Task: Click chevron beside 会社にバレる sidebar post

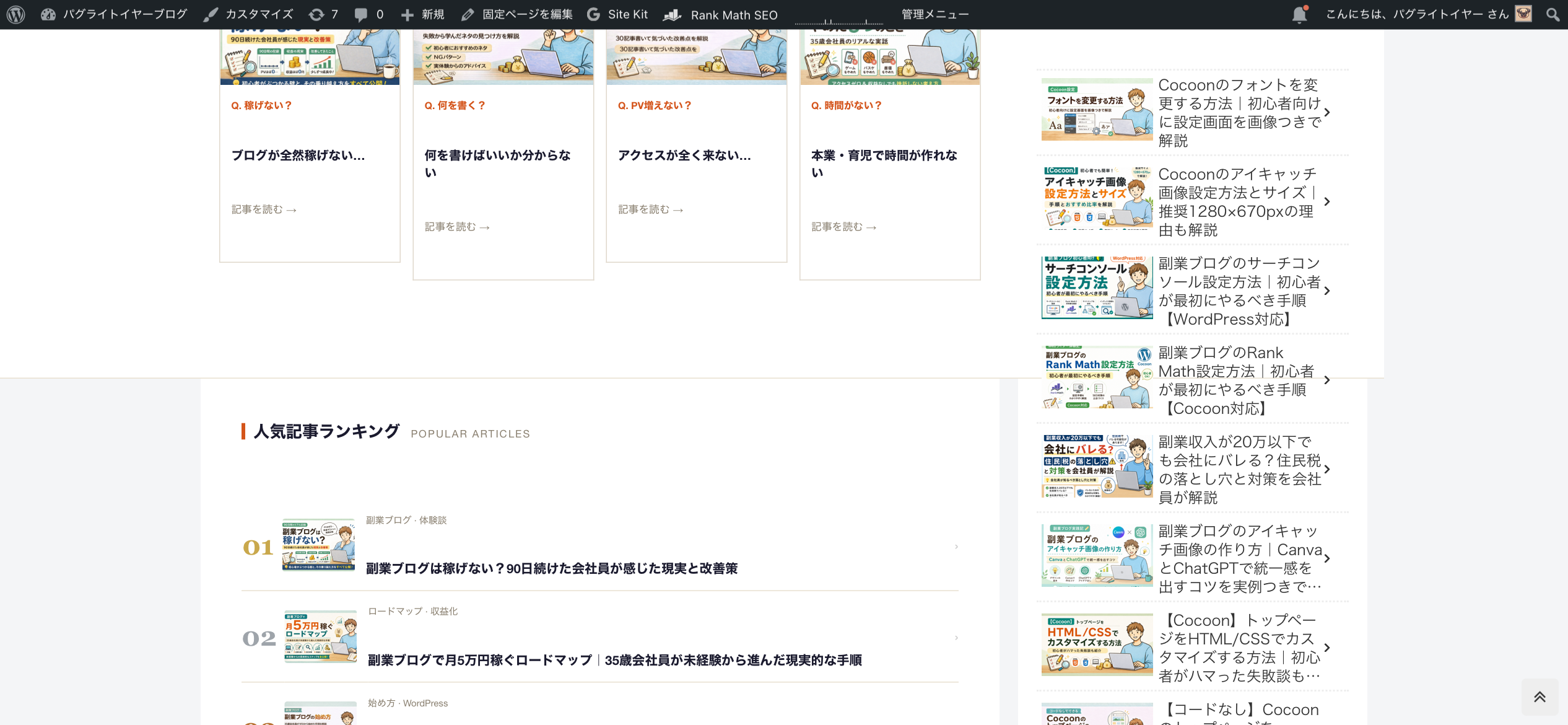Action: 1327,469
